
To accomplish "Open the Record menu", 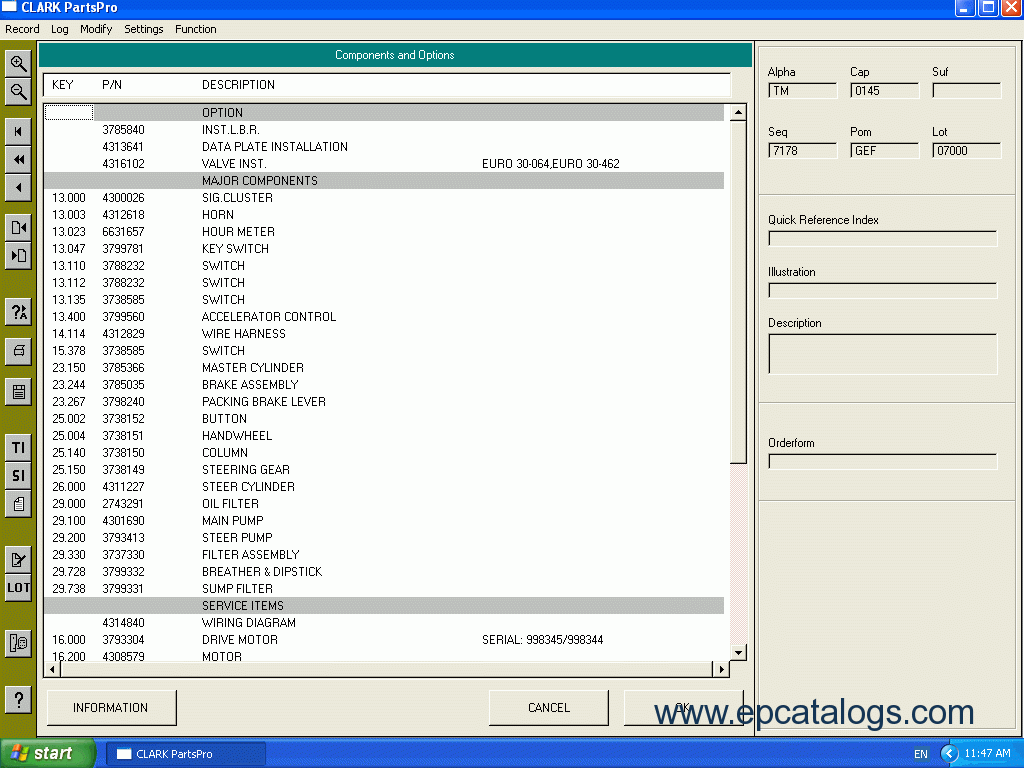I will pyautogui.click(x=22, y=29).
